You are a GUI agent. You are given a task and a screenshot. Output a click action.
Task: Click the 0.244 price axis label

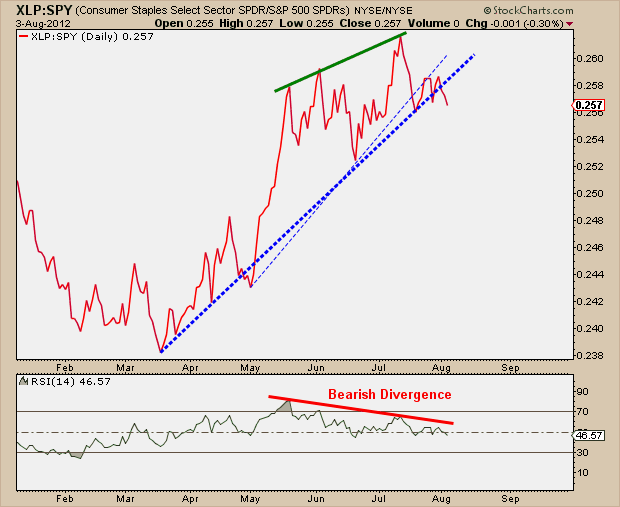(x=590, y=274)
